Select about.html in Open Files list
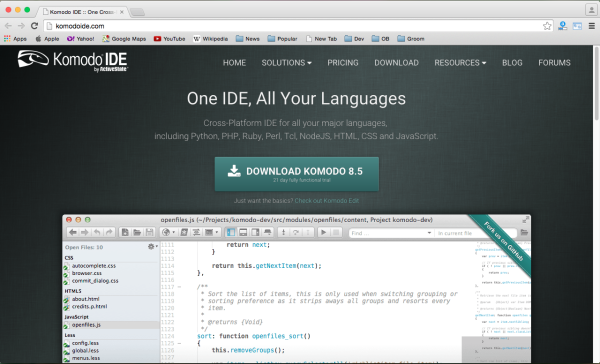Screen dimensions: 600x364 85,299
